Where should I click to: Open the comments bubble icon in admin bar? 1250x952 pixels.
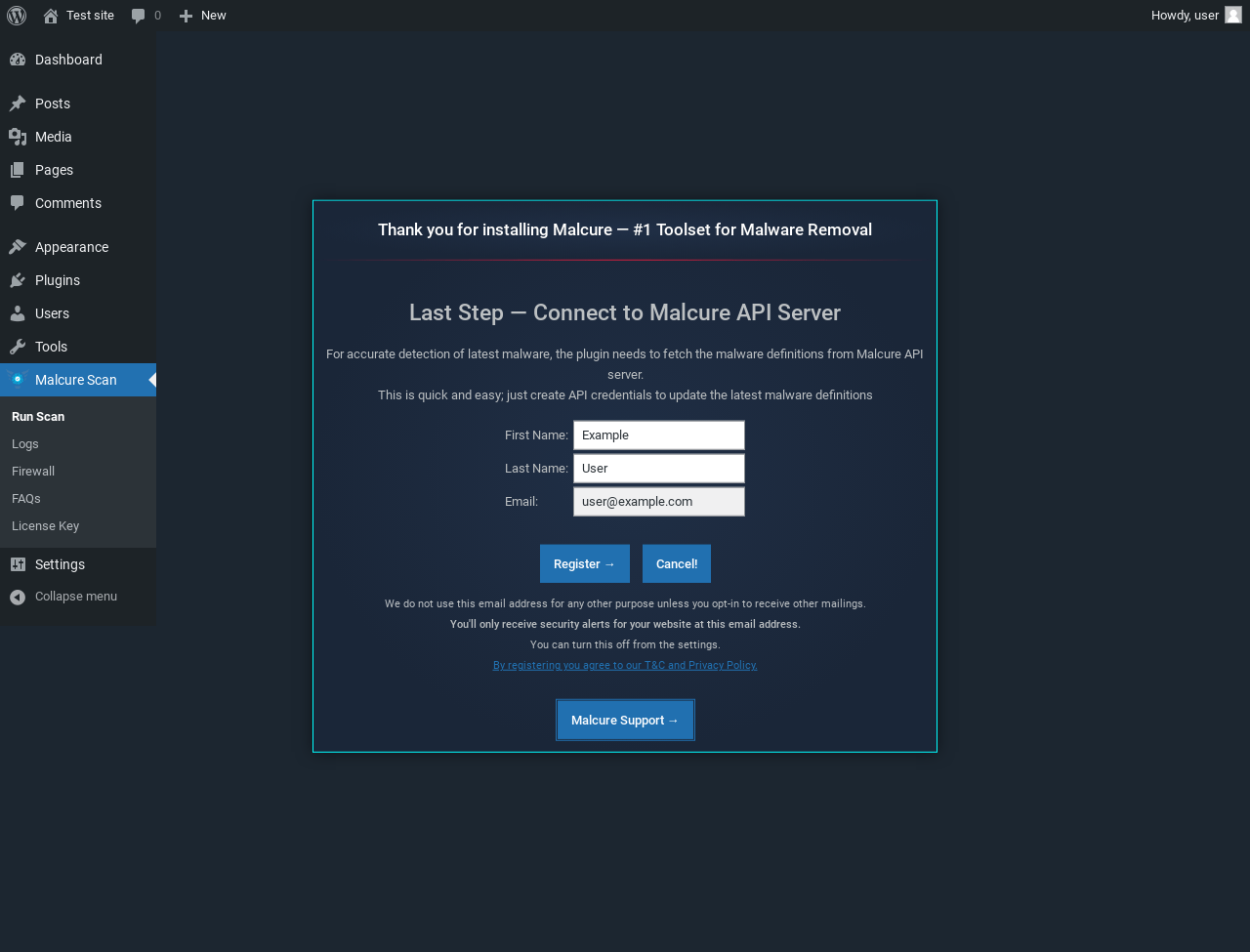(139, 16)
